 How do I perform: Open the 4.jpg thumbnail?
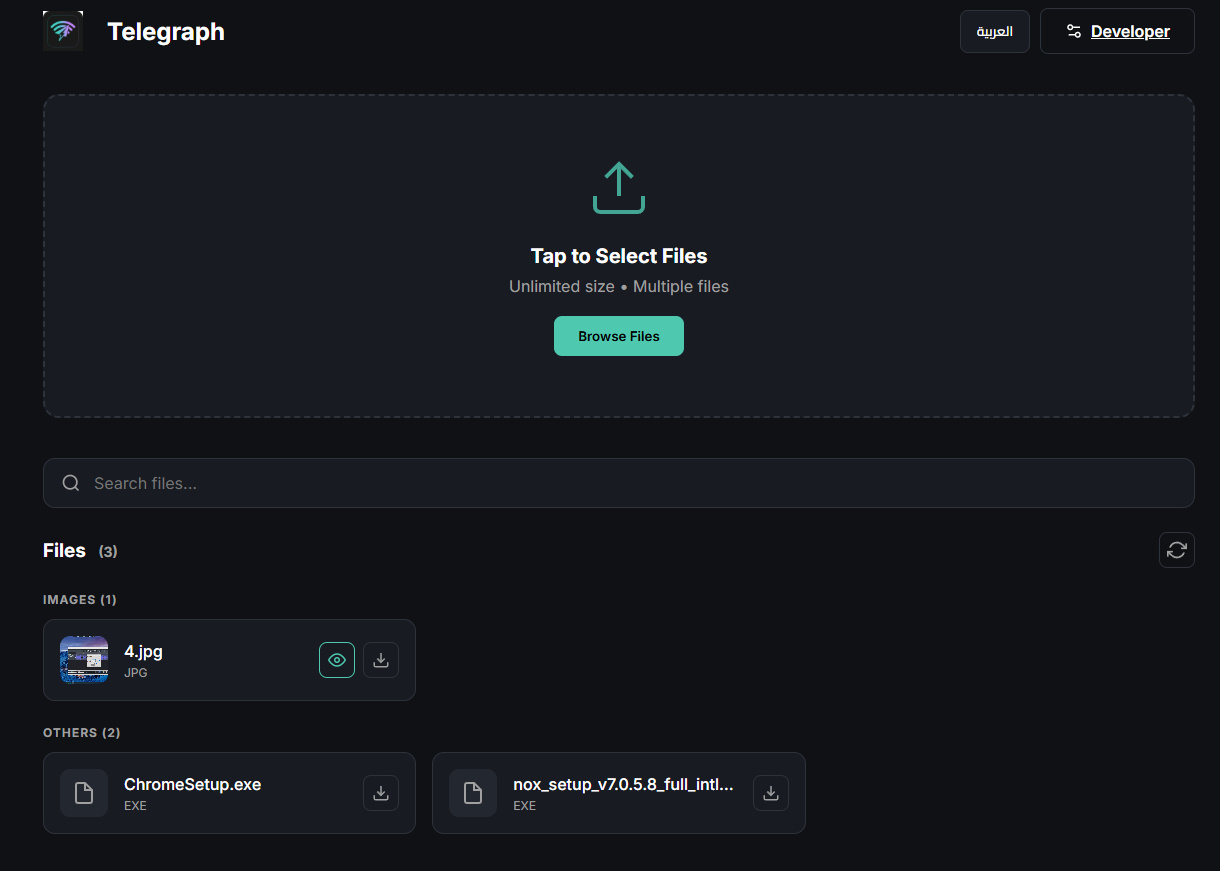coord(84,660)
